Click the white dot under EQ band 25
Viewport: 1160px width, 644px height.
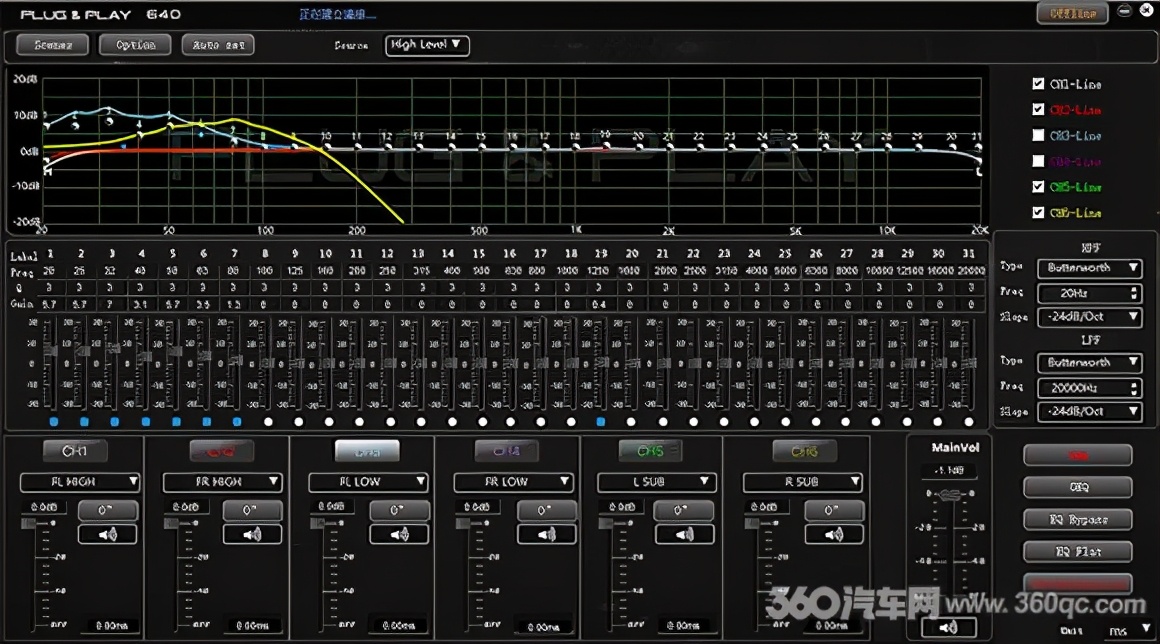click(785, 421)
